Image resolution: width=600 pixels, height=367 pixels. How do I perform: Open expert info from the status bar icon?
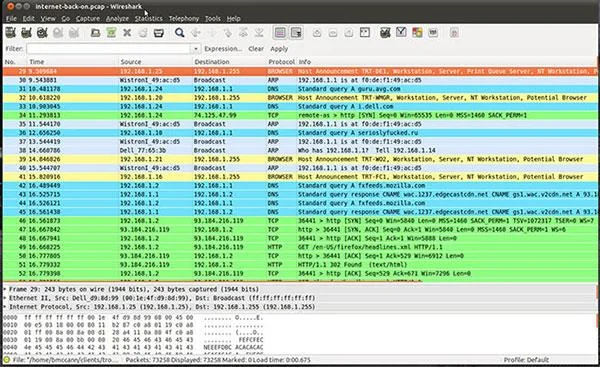pyautogui.click(x=7, y=360)
